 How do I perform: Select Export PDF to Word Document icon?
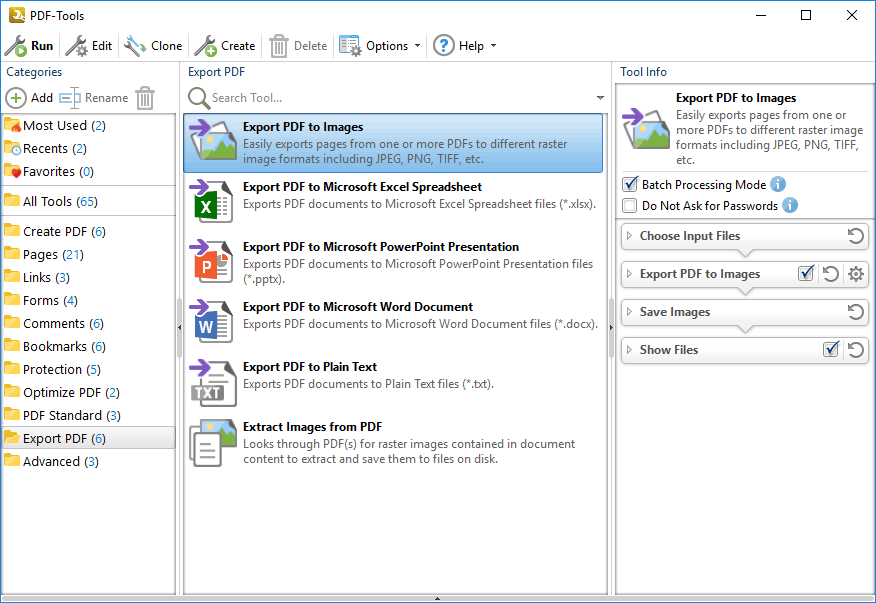(212, 321)
